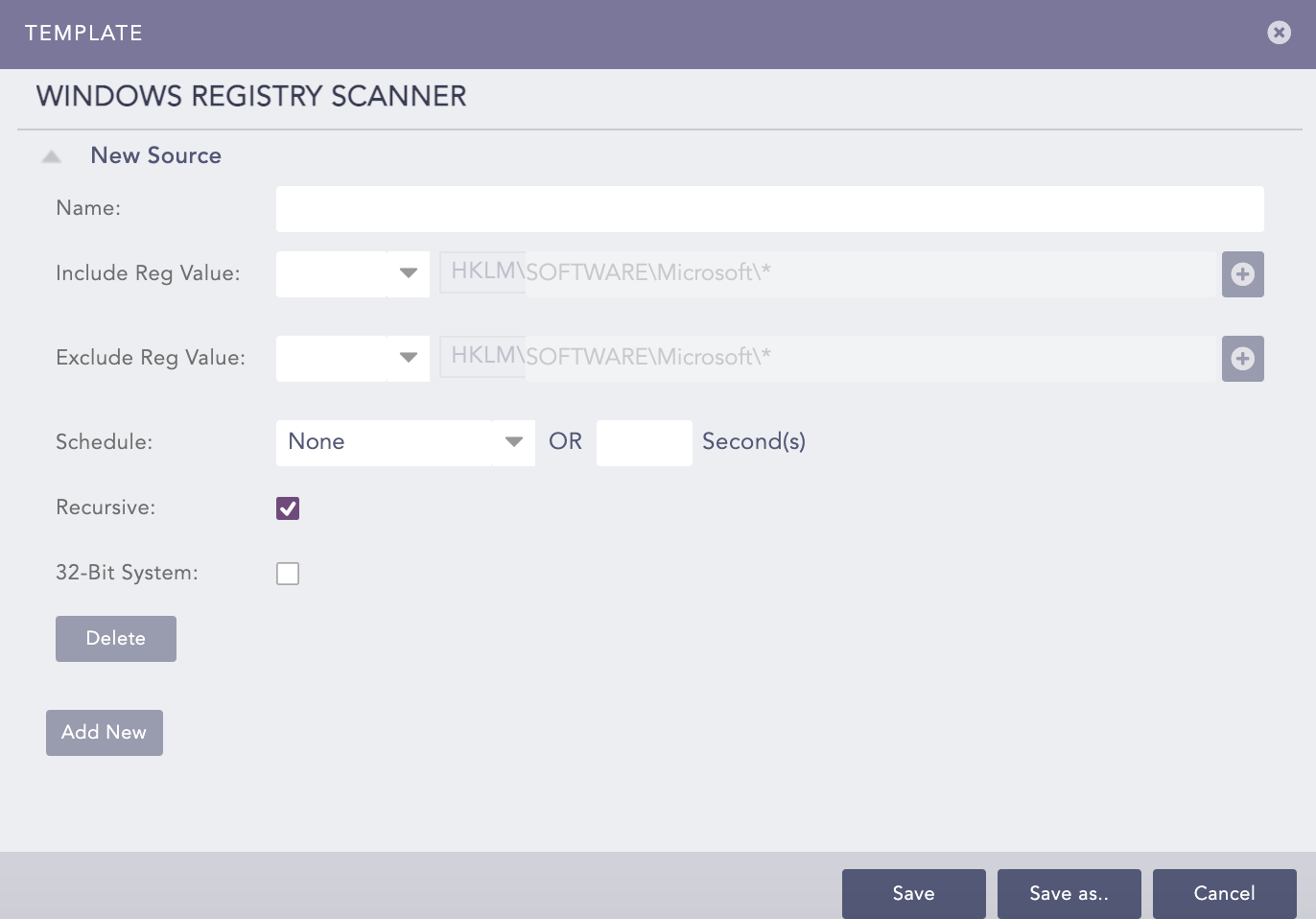Close the Template dialog with X icon
1316x919 pixels.
1279,33
